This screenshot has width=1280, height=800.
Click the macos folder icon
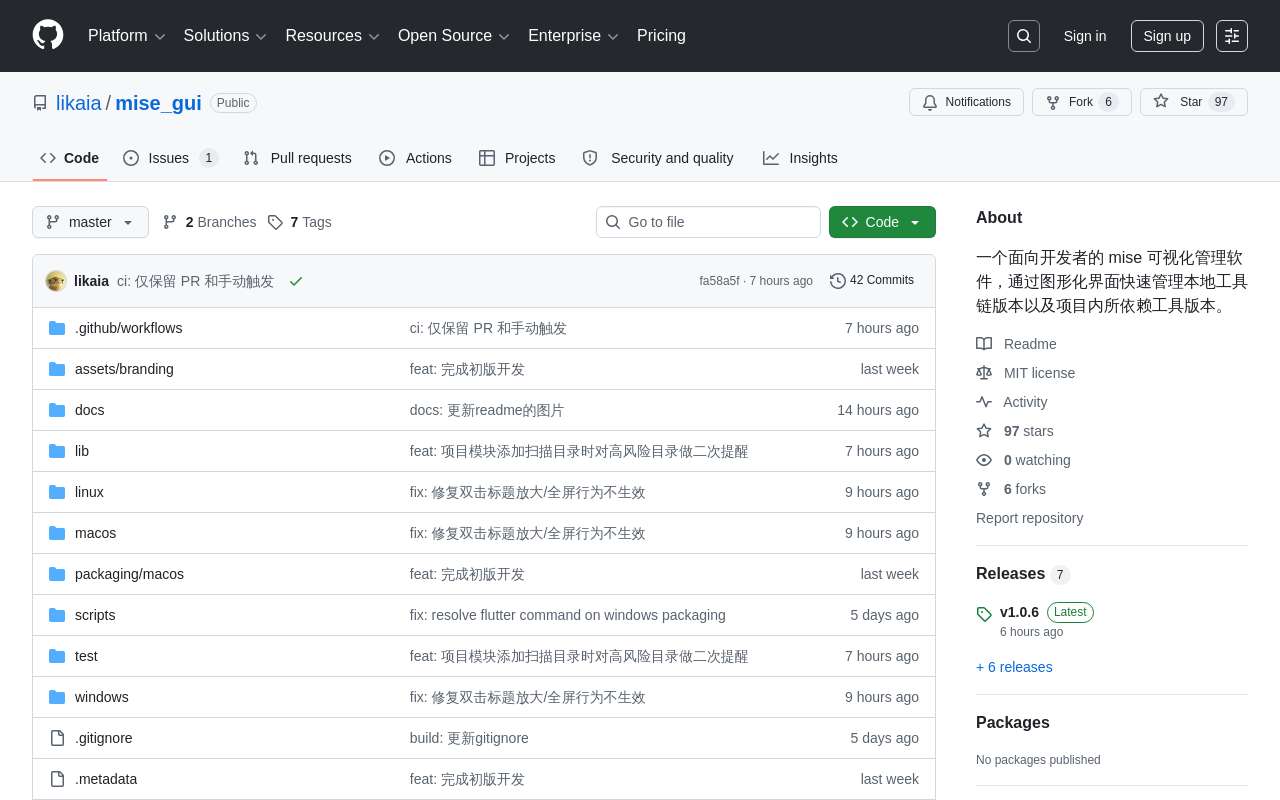(57, 533)
